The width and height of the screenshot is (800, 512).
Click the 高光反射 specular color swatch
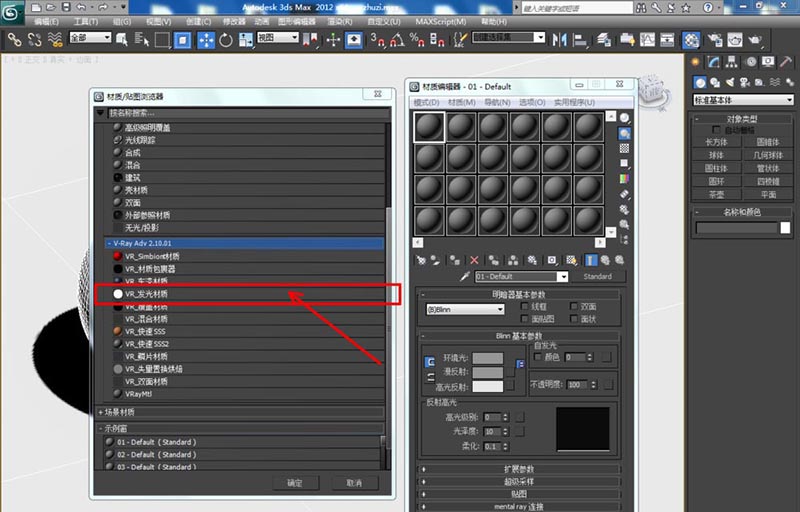click(x=488, y=387)
